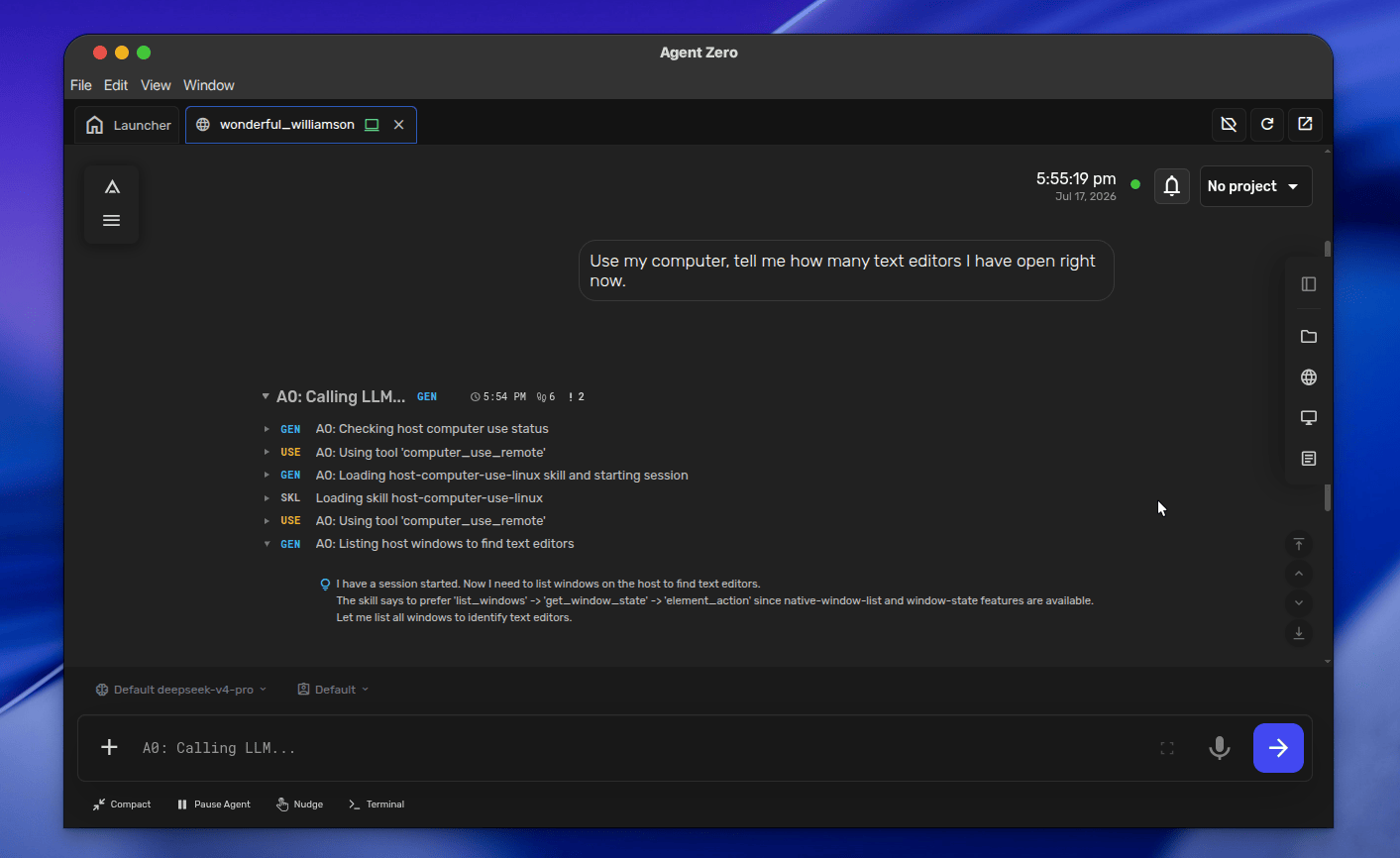Open the browser globe icon in sidebar
The height and width of the screenshot is (858, 1400).
tap(1309, 377)
